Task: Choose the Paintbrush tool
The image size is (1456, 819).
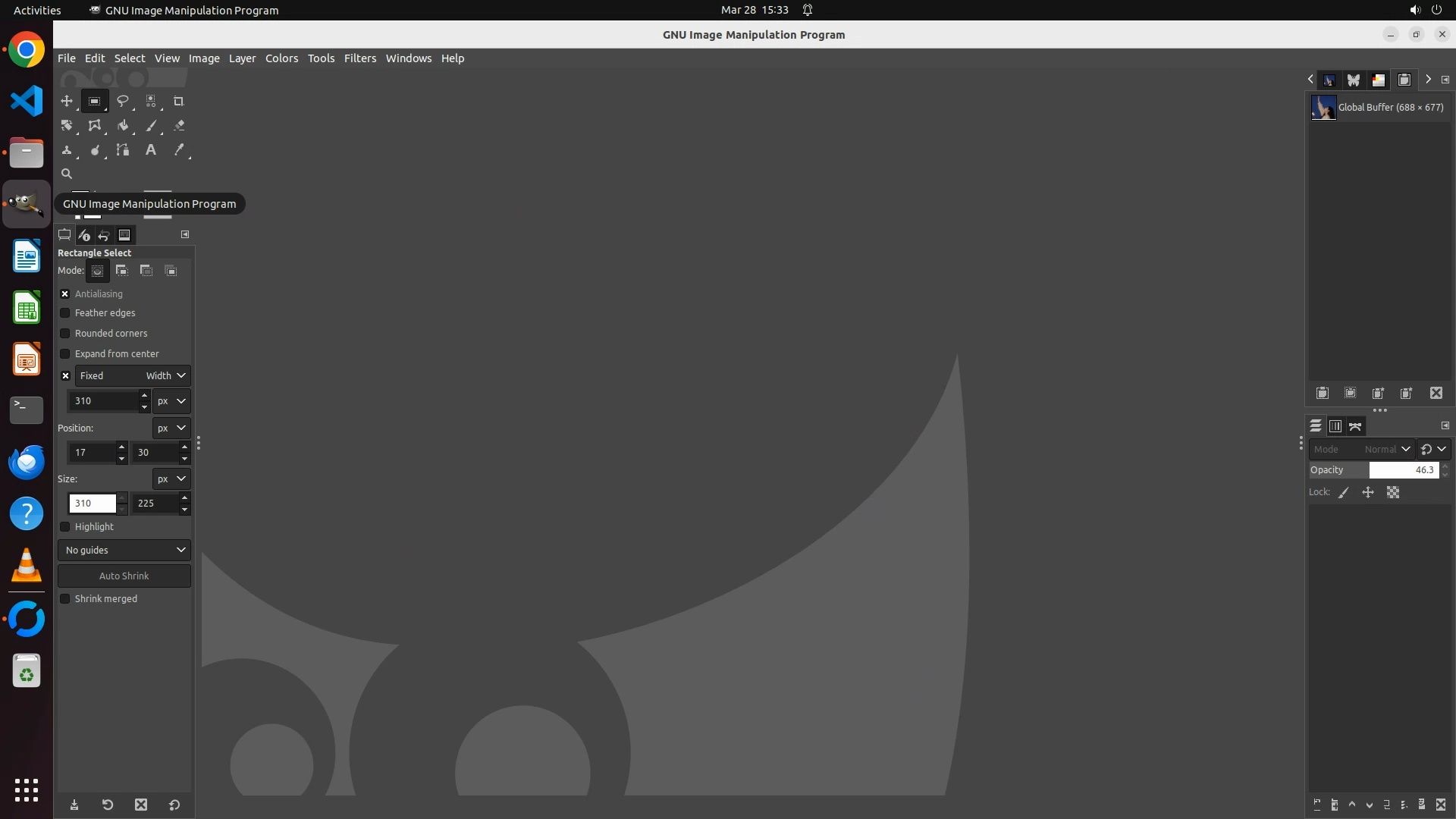Action: [x=151, y=126]
